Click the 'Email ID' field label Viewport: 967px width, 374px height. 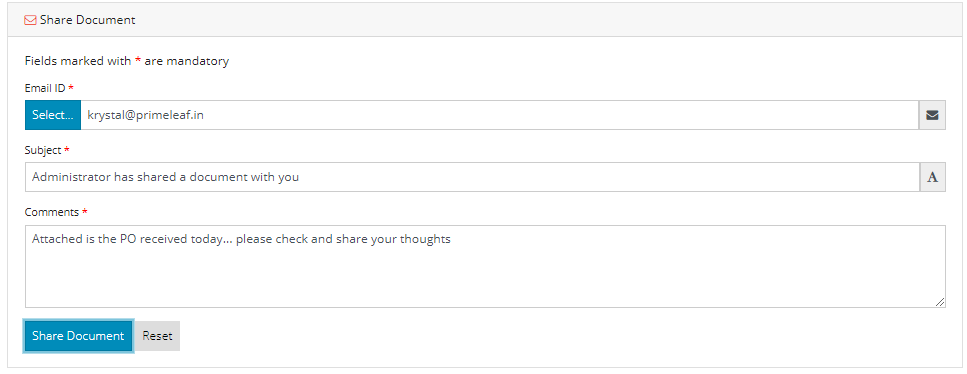coord(44,88)
